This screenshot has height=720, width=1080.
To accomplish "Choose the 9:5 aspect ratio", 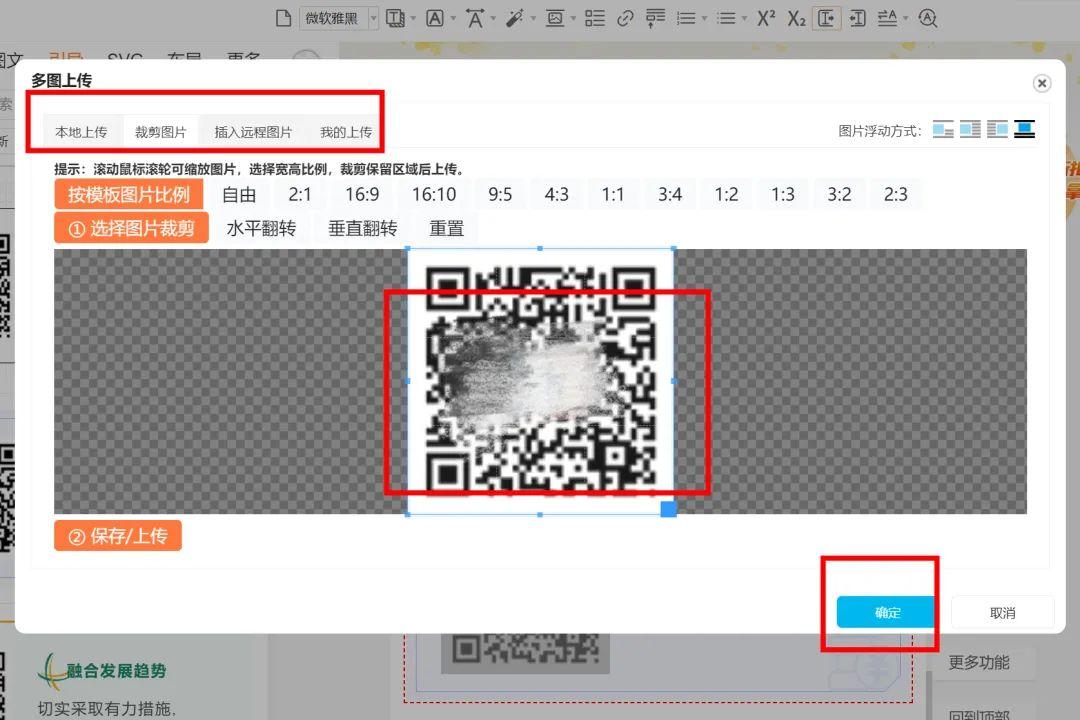I will click(x=500, y=194).
